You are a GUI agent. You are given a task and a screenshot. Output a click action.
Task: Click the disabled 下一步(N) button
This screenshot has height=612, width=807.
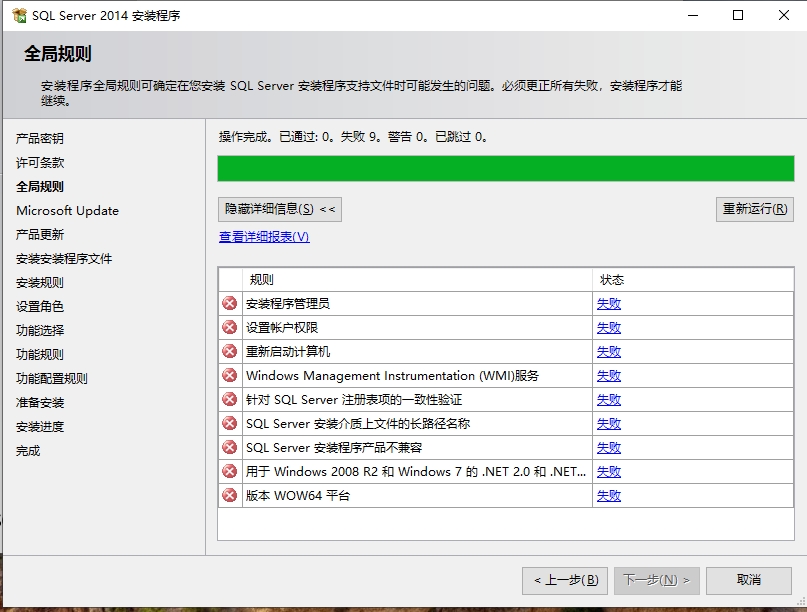click(x=657, y=581)
